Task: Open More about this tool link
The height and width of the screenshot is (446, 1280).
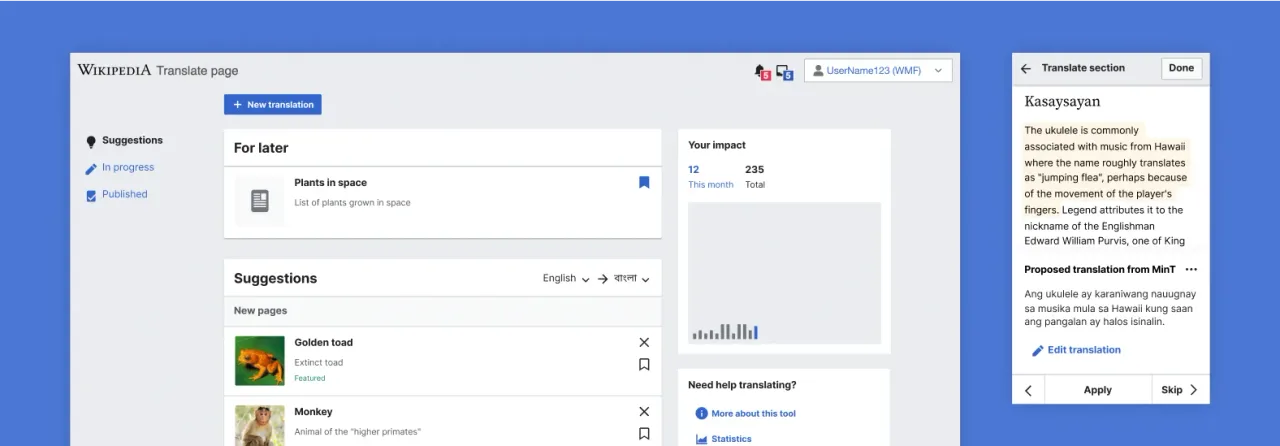Action: pyautogui.click(x=753, y=413)
